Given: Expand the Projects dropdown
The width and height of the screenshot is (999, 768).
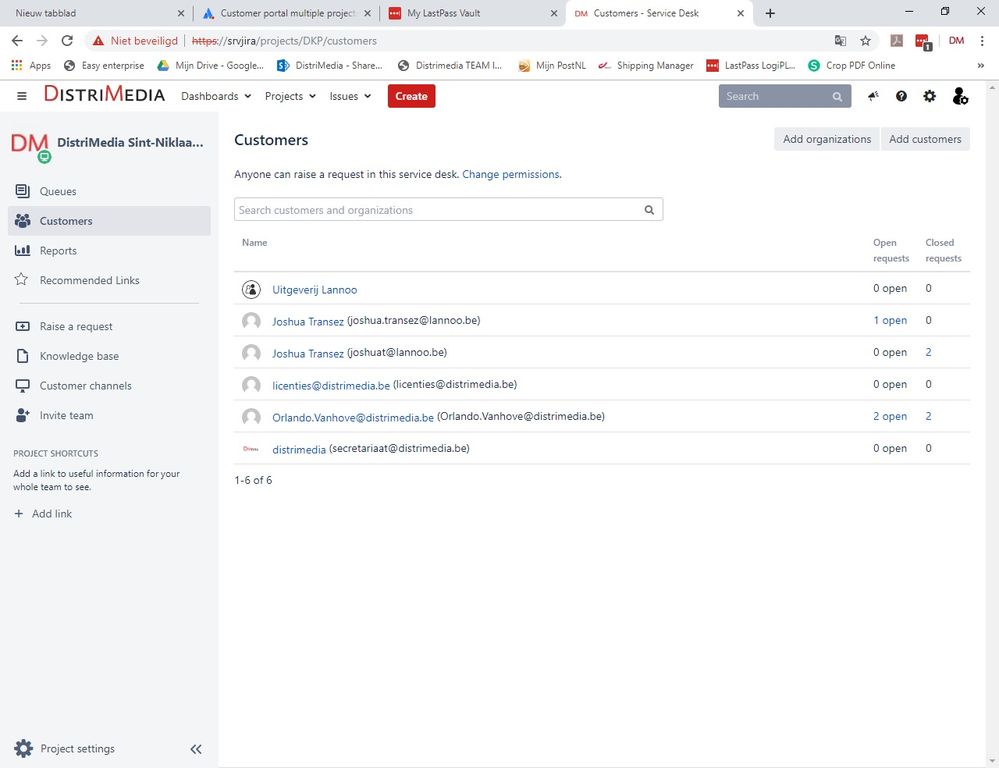Looking at the screenshot, I should (290, 96).
